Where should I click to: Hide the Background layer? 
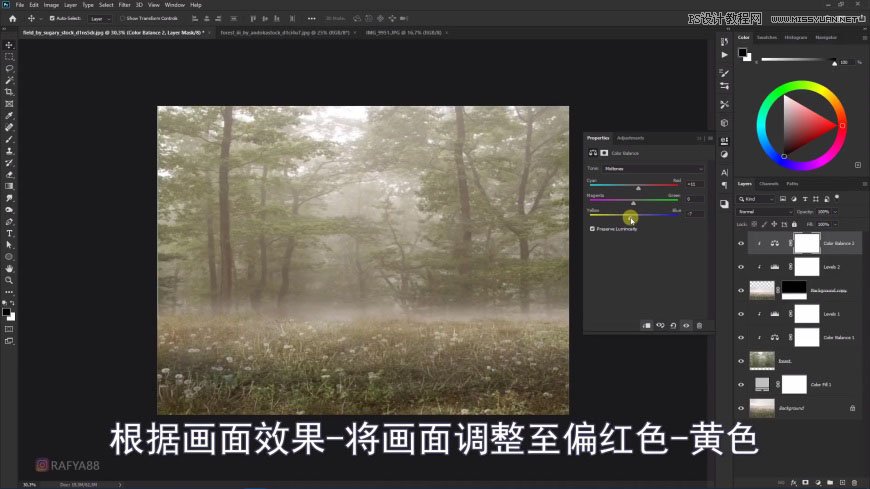coord(741,408)
